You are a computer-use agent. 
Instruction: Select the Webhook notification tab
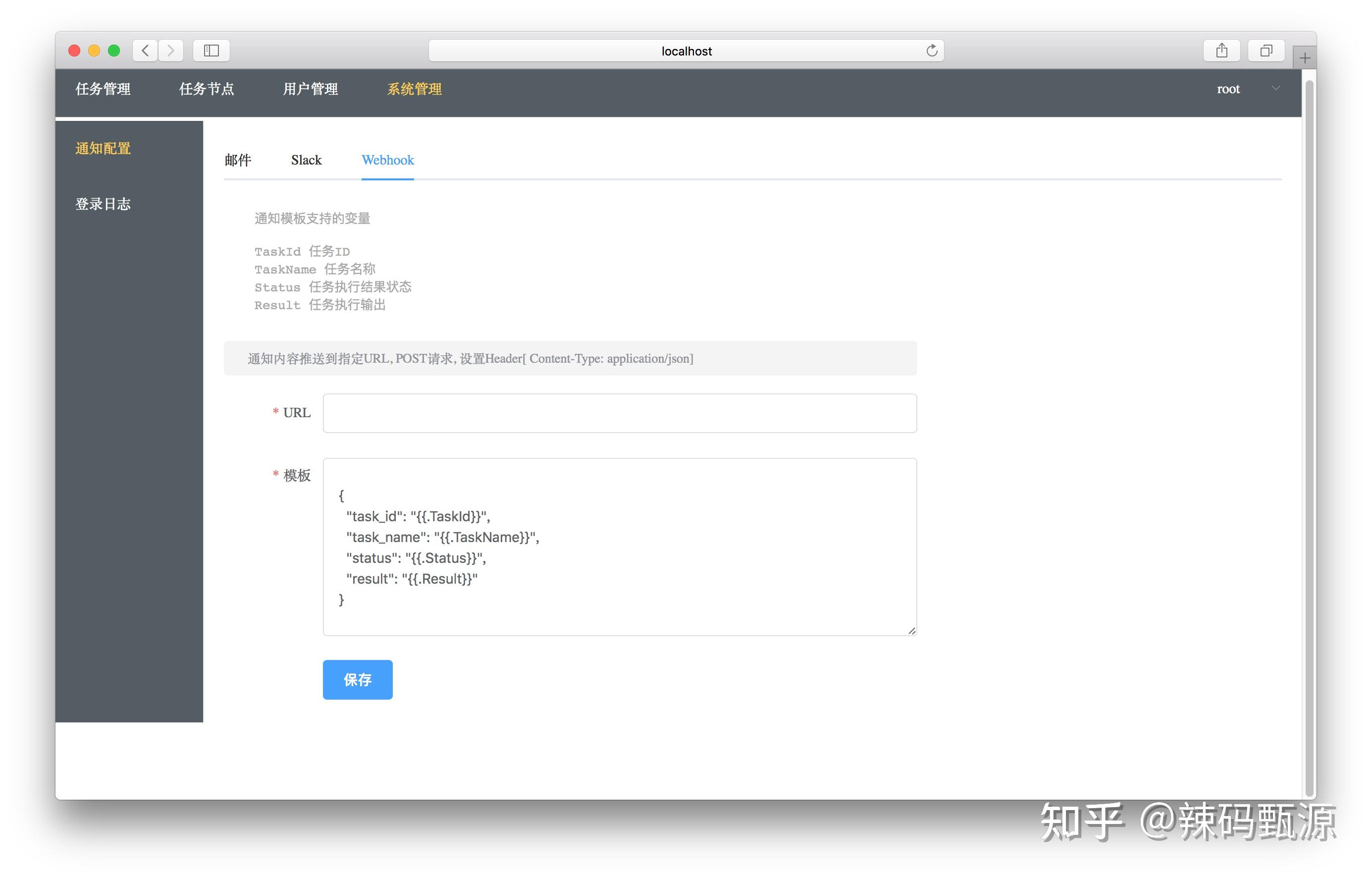click(x=387, y=161)
